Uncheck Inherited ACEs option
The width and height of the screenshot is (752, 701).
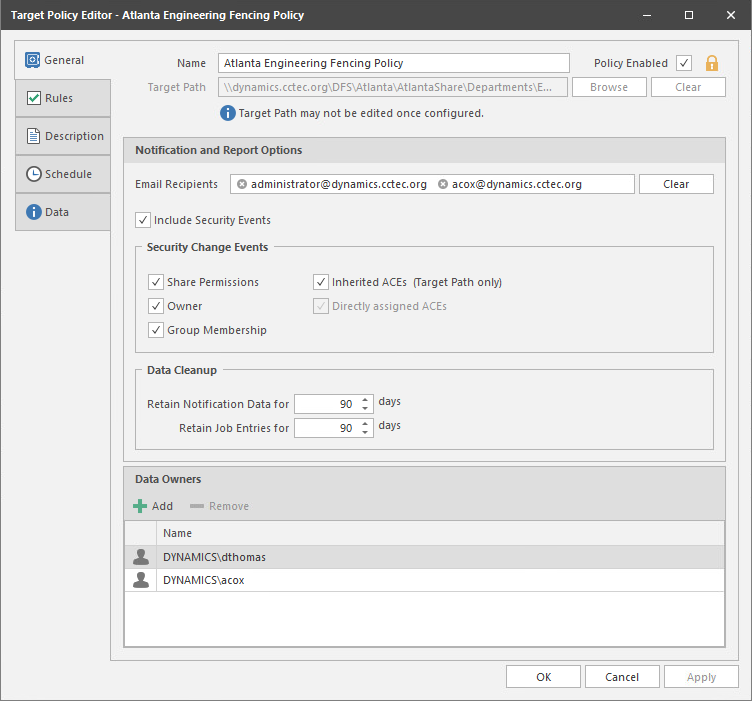(x=321, y=282)
